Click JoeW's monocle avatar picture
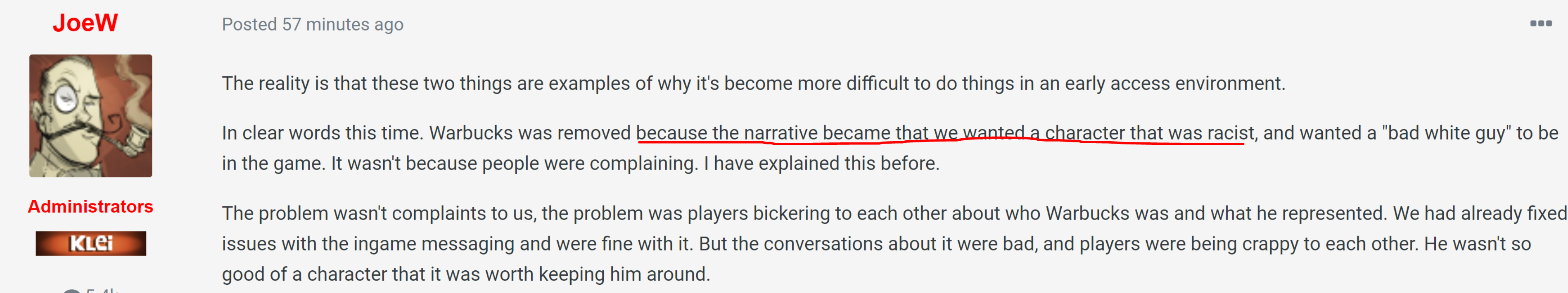 (91, 116)
